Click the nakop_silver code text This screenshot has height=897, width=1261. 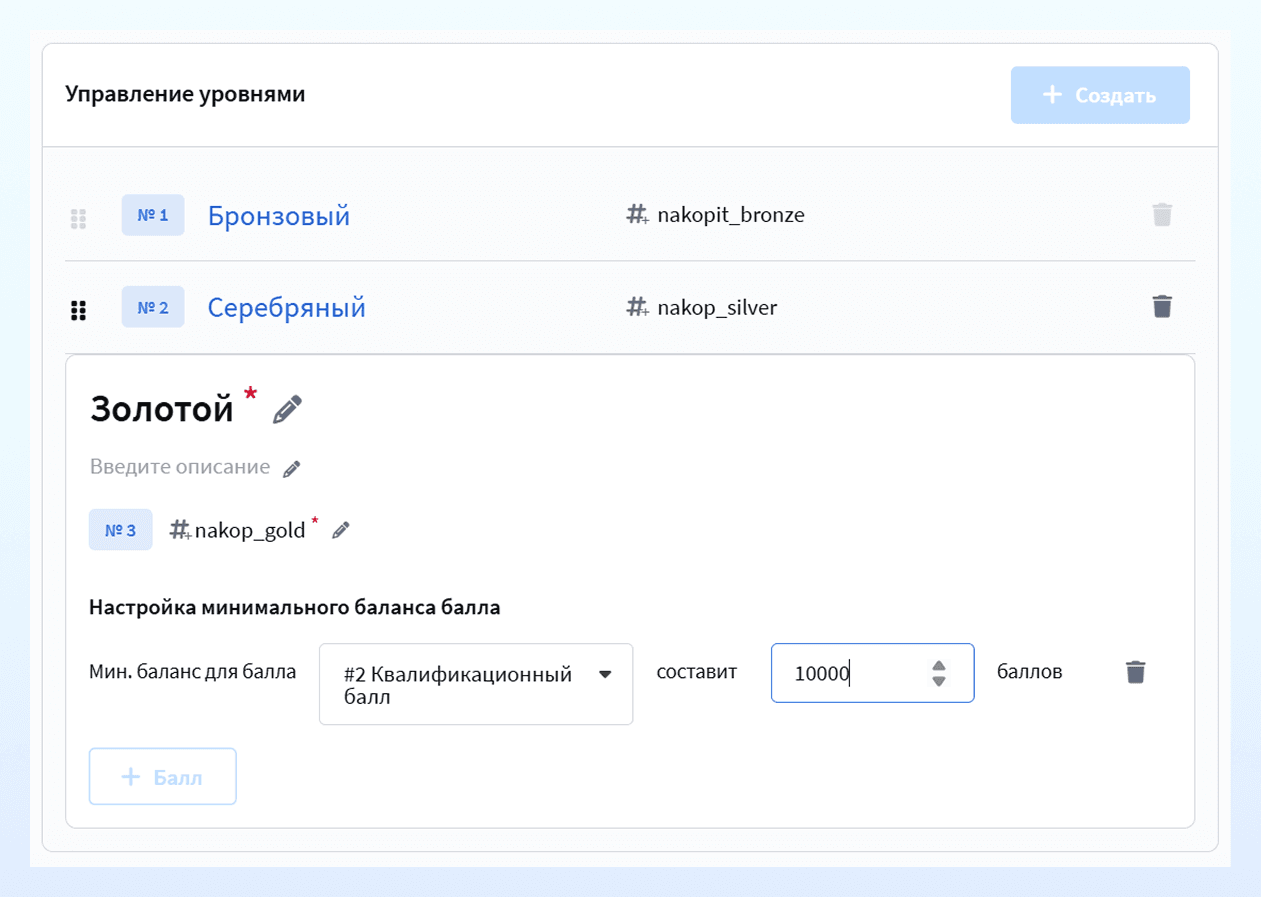coord(717,307)
